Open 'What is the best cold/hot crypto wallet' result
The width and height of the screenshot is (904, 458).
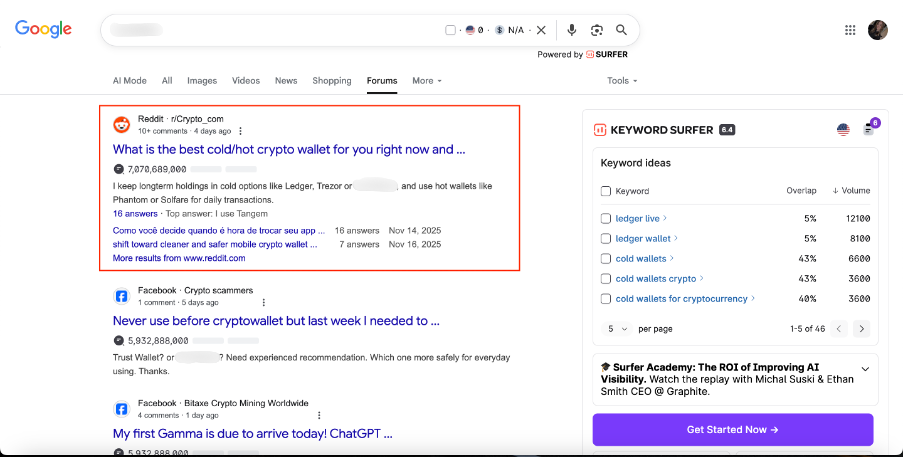289,149
